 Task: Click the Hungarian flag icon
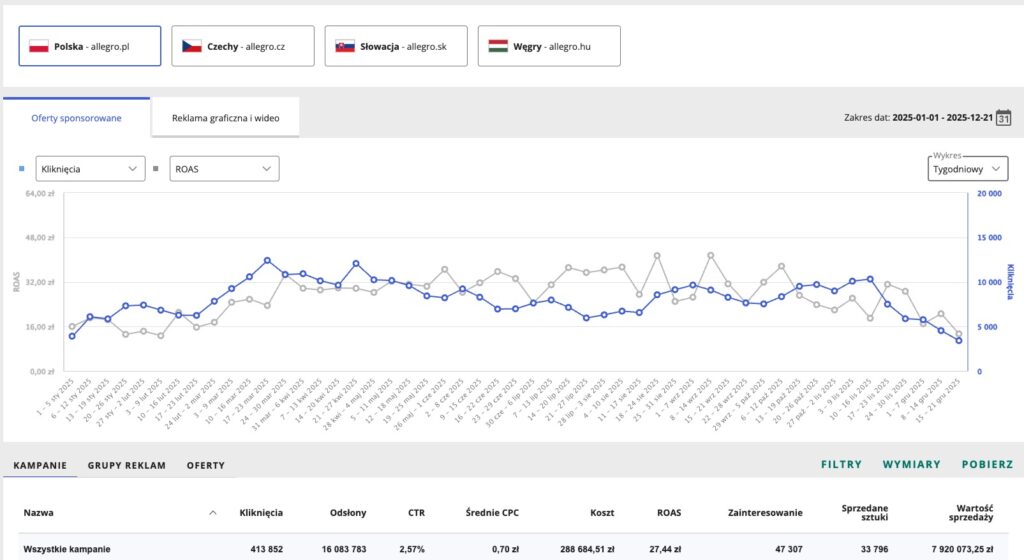[x=498, y=46]
